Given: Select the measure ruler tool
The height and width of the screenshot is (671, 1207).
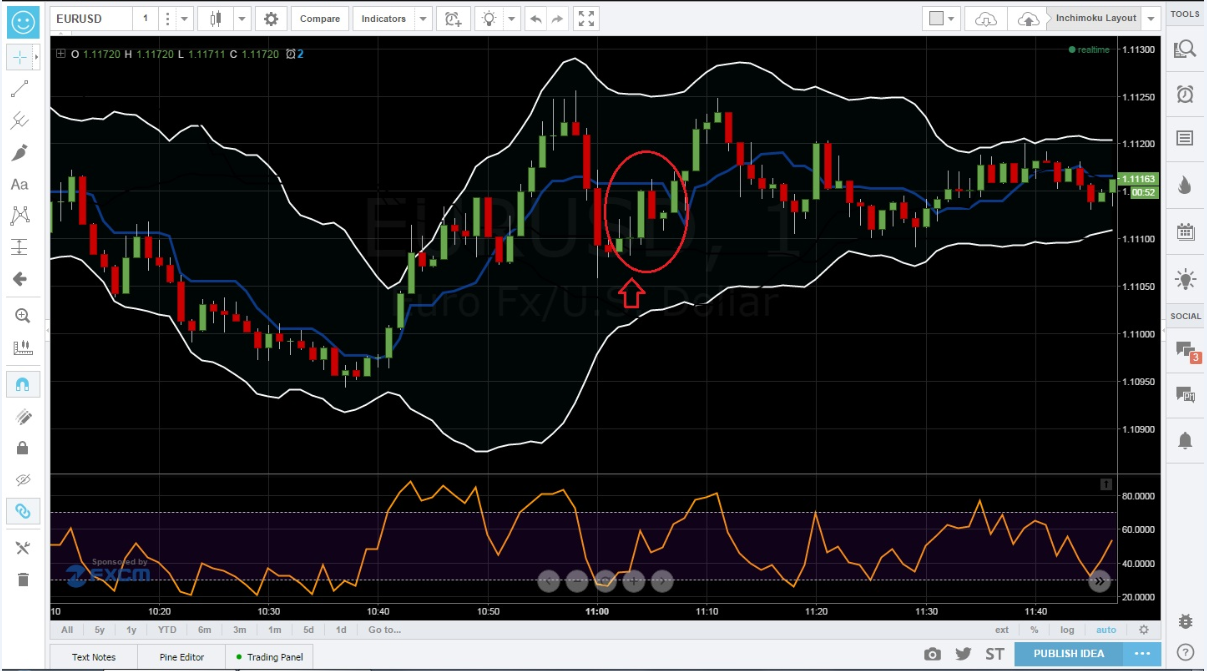Looking at the screenshot, I should pos(22,348).
